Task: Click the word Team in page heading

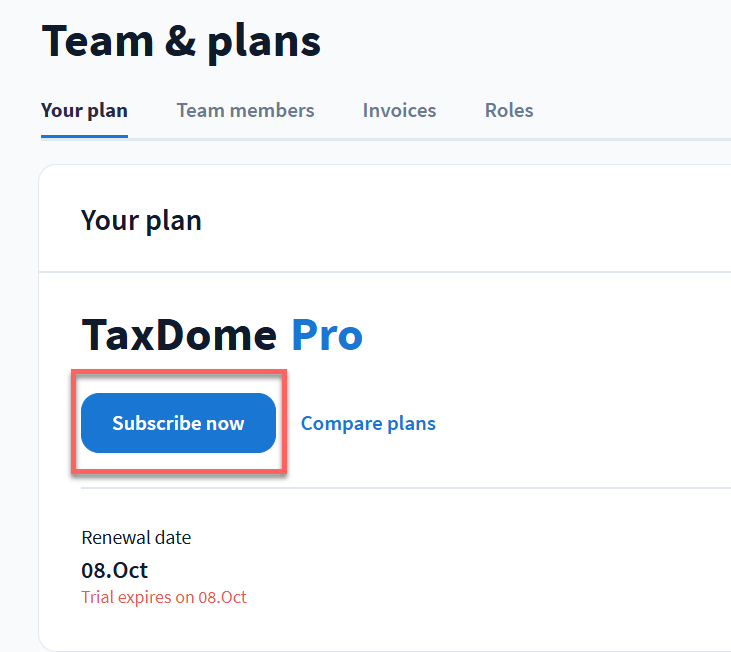Action: [98, 41]
